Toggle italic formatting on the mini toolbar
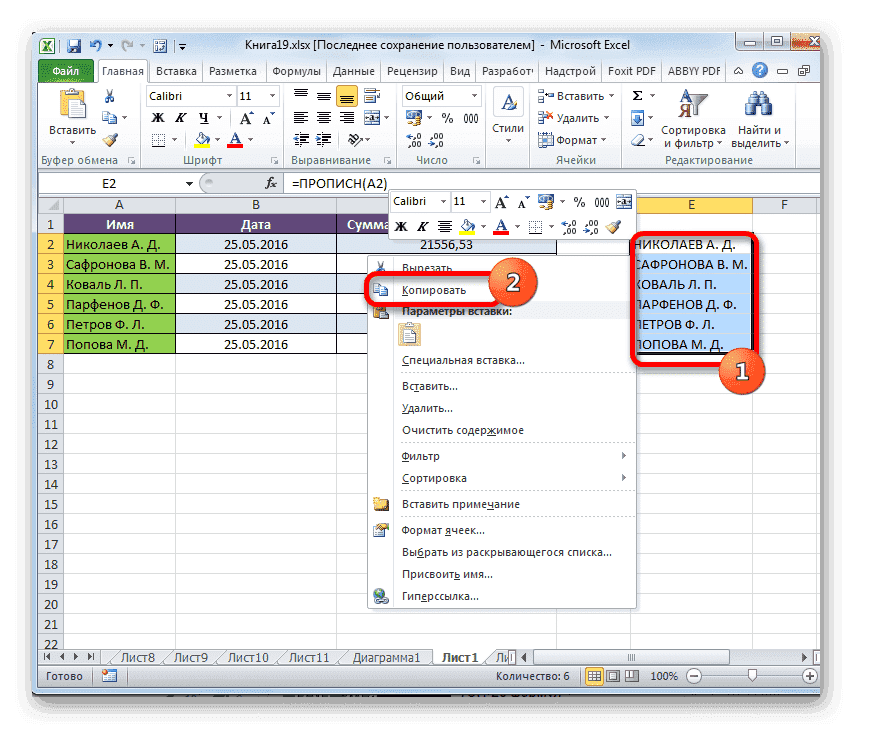875x729 pixels. [422, 226]
